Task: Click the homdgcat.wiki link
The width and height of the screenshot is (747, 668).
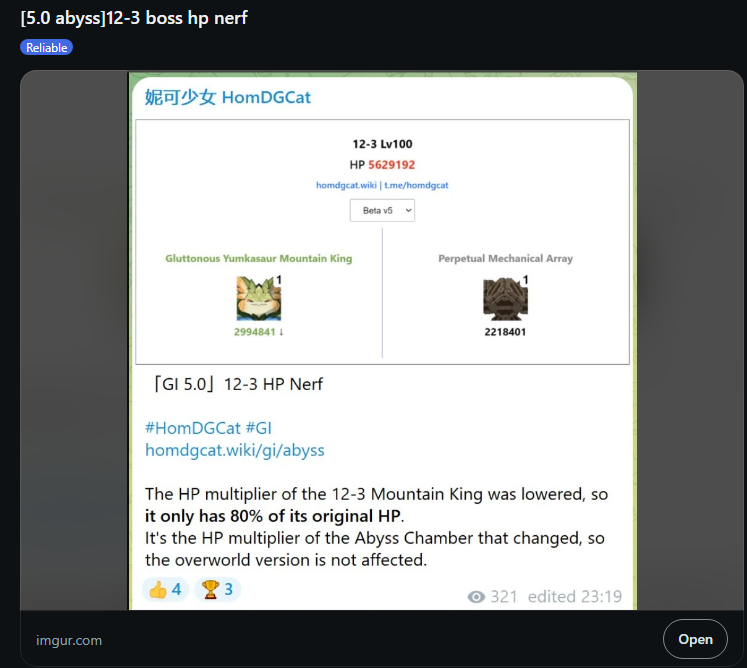Action: [346, 185]
